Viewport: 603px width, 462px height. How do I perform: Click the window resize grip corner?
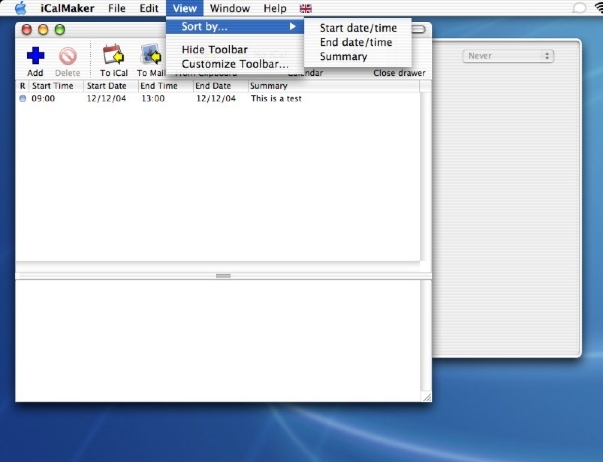[x=426, y=397]
